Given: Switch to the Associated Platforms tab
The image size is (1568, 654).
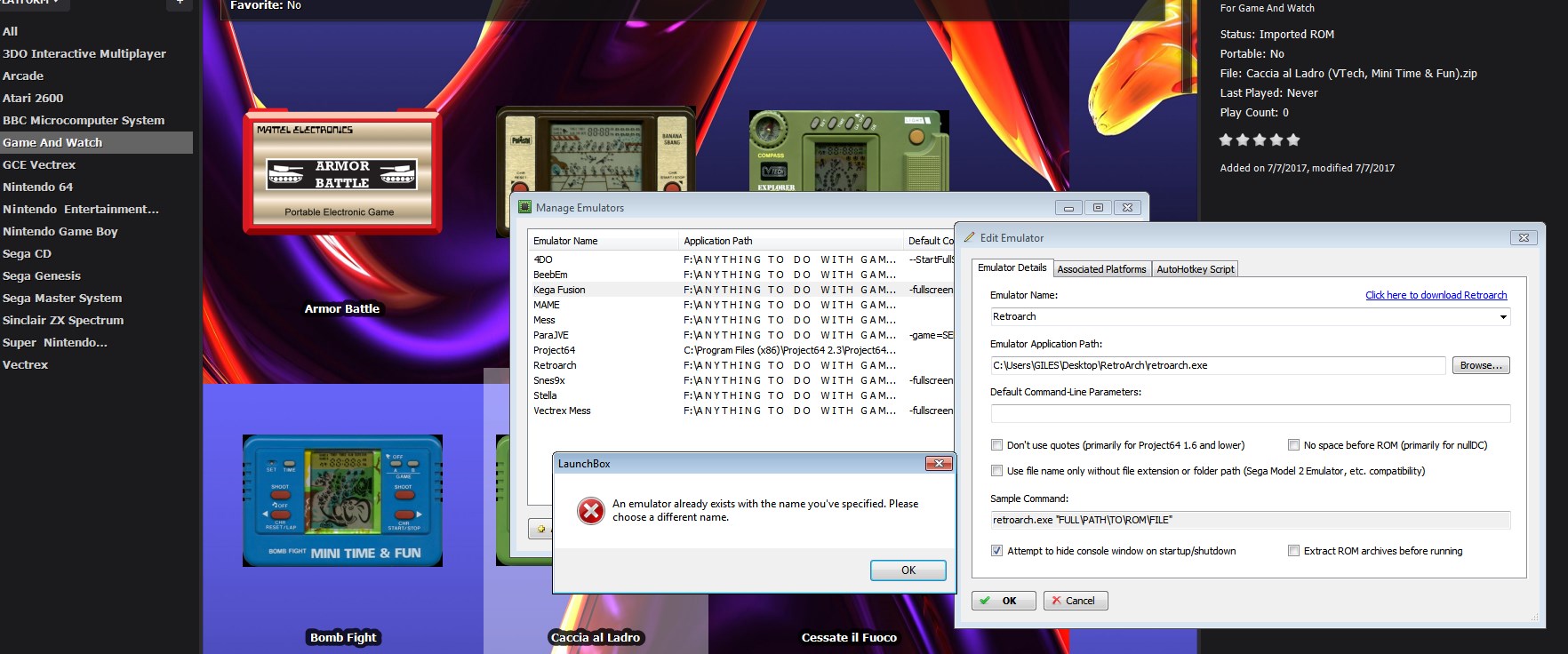Looking at the screenshot, I should [x=1102, y=269].
